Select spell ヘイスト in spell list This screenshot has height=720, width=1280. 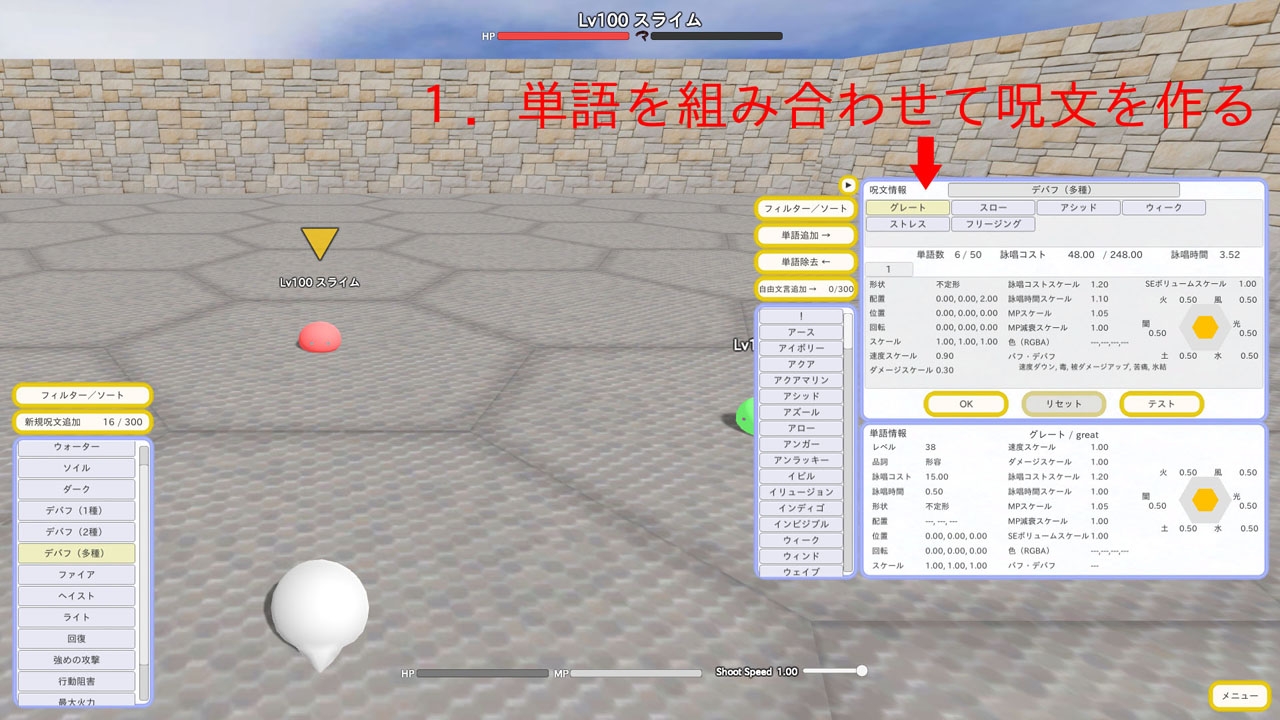coord(77,596)
